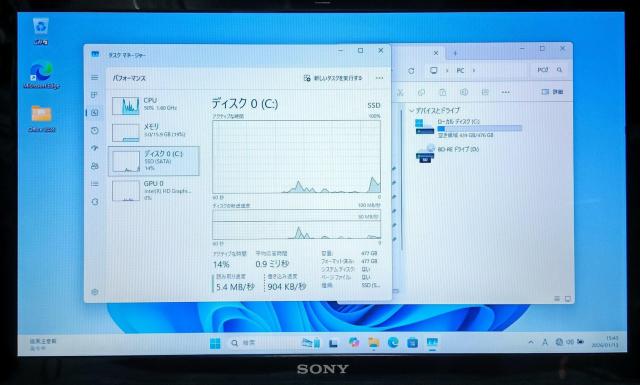
Task: Open the Details page icon in Task Manager
Action: tap(95, 184)
